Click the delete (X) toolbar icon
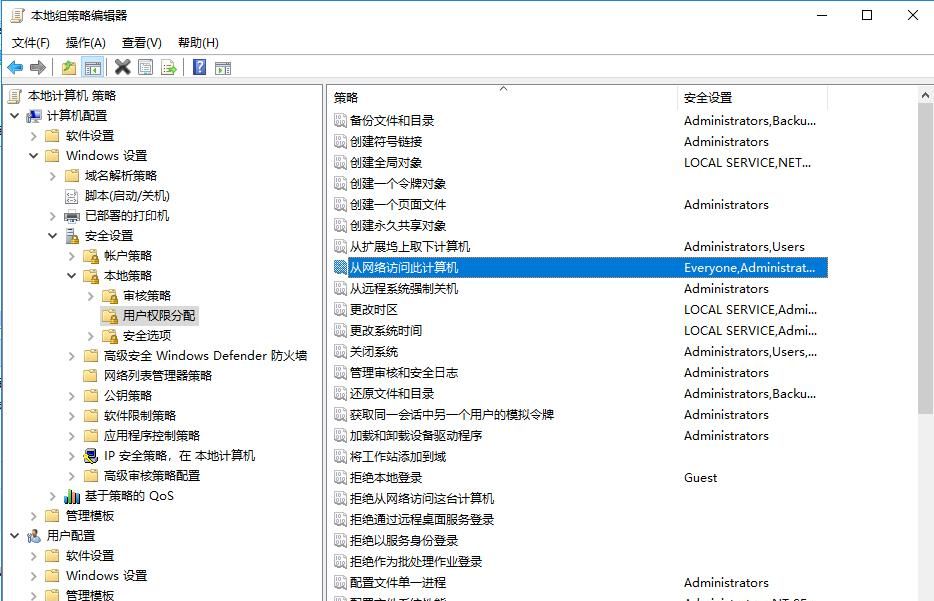 (x=122, y=67)
